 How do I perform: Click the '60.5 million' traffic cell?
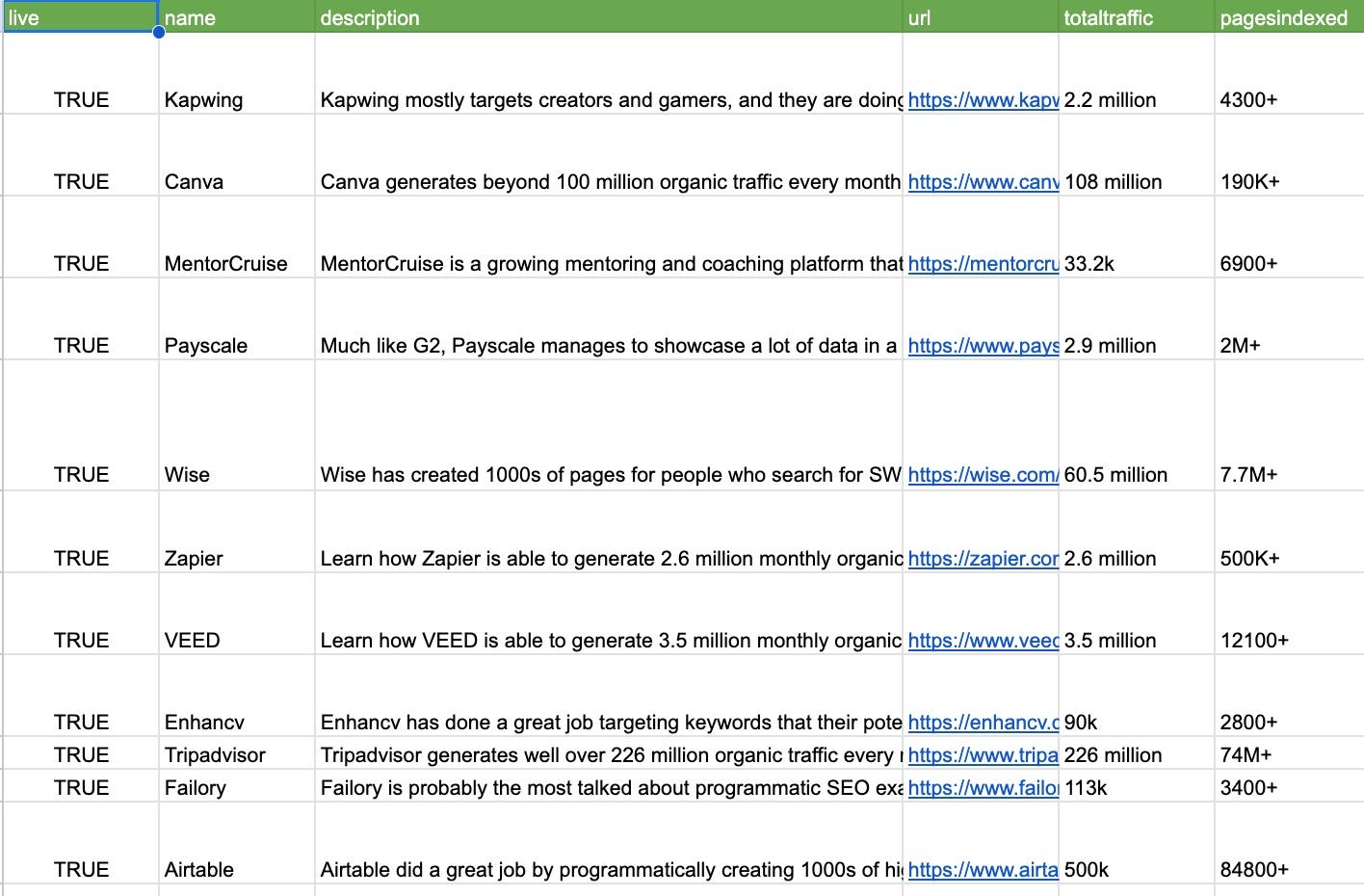click(x=1137, y=426)
